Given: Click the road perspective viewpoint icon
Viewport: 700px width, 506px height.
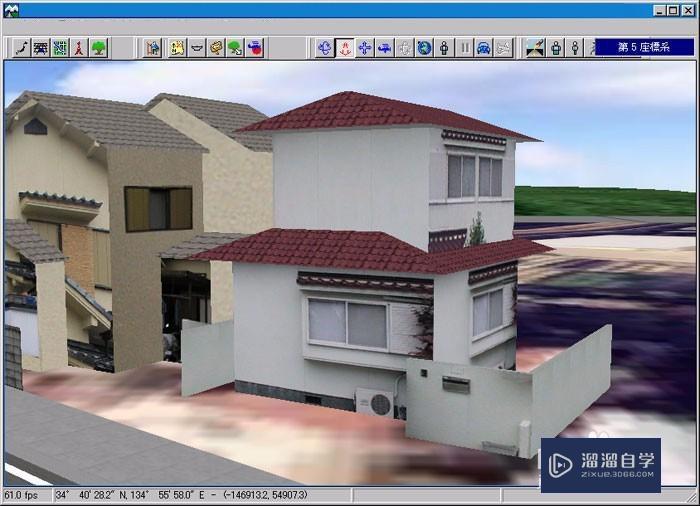Looking at the screenshot, I should [535, 48].
